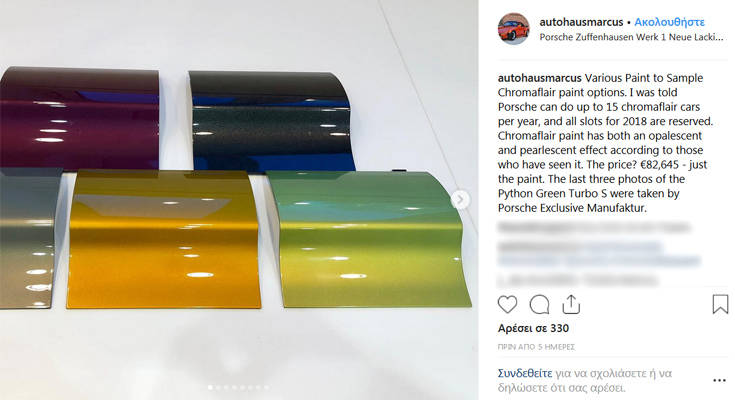
Task: Open Porsche Zuffenhausen Werk location link
Action: coord(631,37)
